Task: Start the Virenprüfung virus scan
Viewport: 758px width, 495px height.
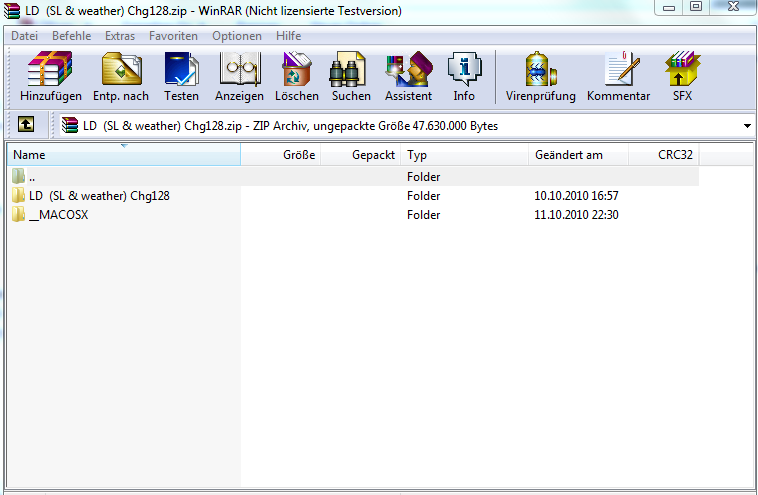Action: click(x=539, y=77)
